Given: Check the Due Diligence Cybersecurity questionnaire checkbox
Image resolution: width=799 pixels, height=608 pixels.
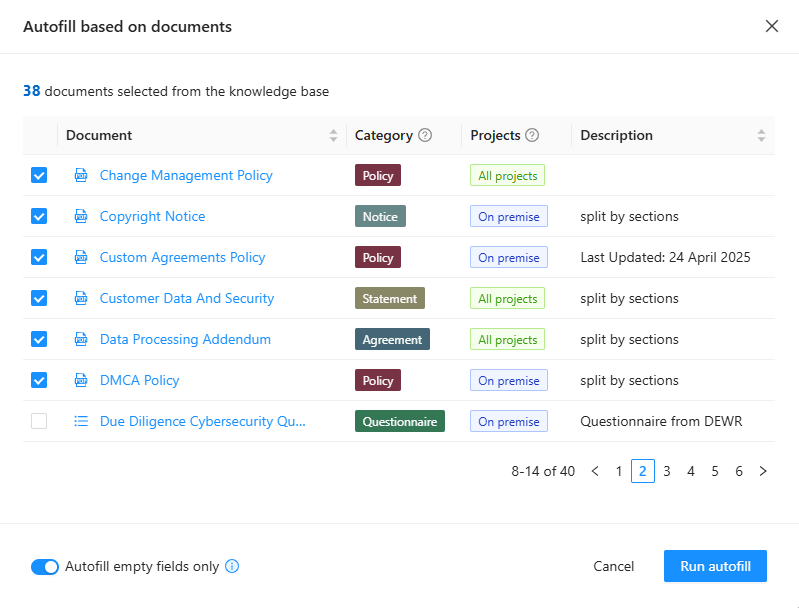Looking at the screenshot, I should tap(39, 422).
